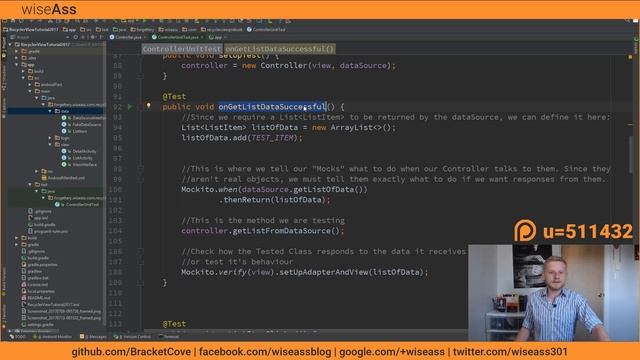
Task: Click the '.thenReturn(listOfData);' line
Action: (x=275, y=200)
